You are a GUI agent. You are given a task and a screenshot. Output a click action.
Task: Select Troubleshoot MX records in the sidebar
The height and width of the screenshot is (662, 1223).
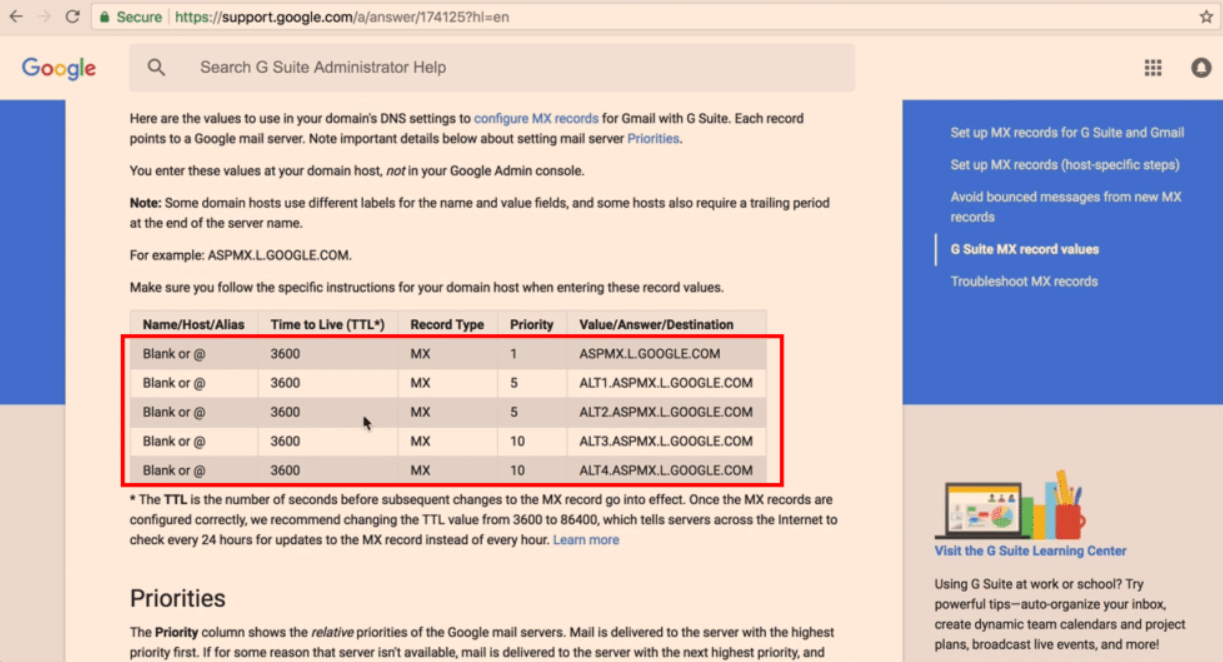[x=1026, y=282]
